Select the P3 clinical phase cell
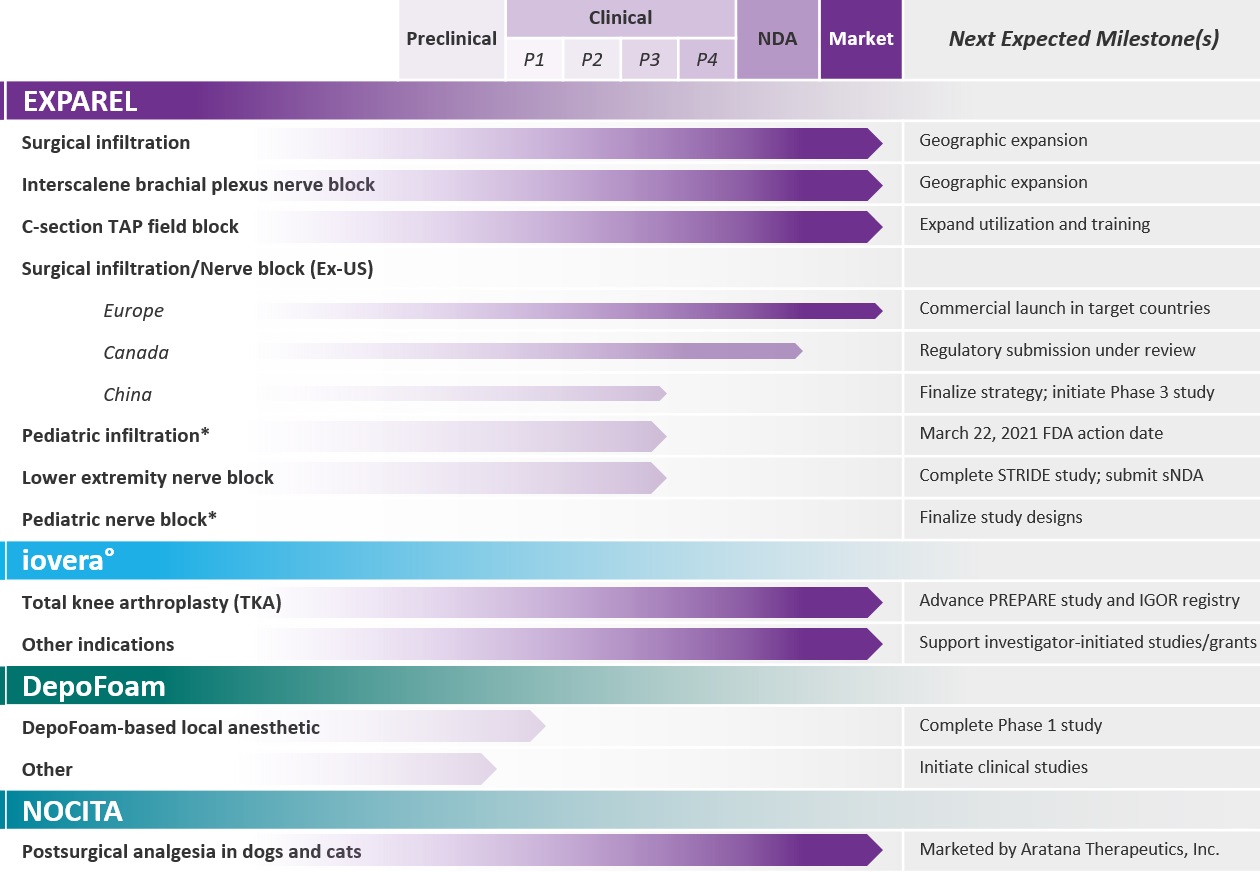This screenshot has width=1260, height=872. pos(650,60)
